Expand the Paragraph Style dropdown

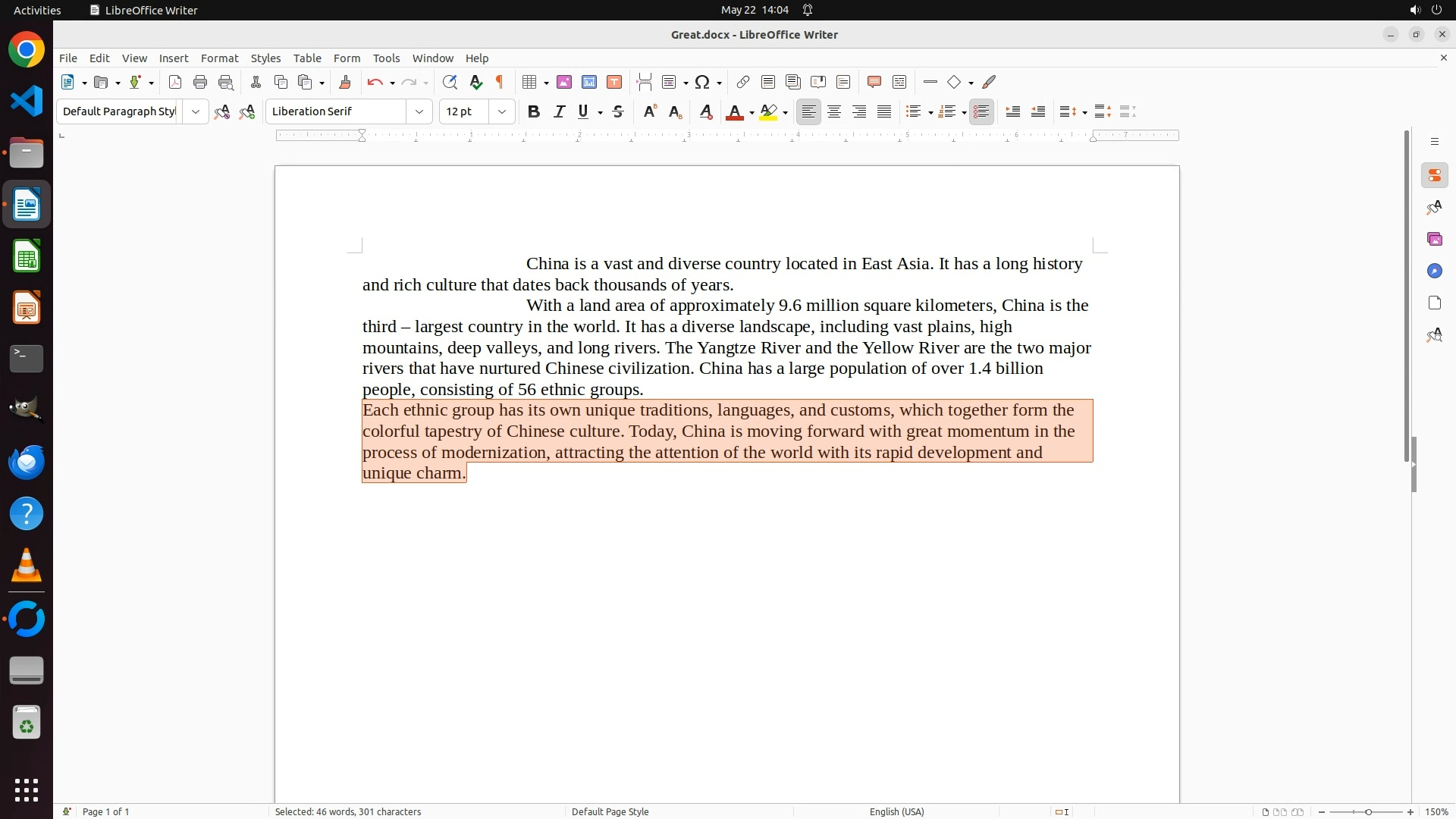(x=196, y=112)
